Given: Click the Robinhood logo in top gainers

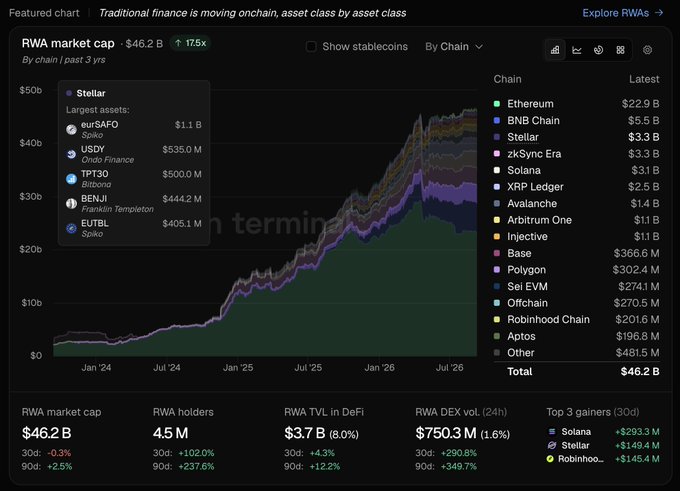Looking at the screenshot, I should click(x=550, y=458).
